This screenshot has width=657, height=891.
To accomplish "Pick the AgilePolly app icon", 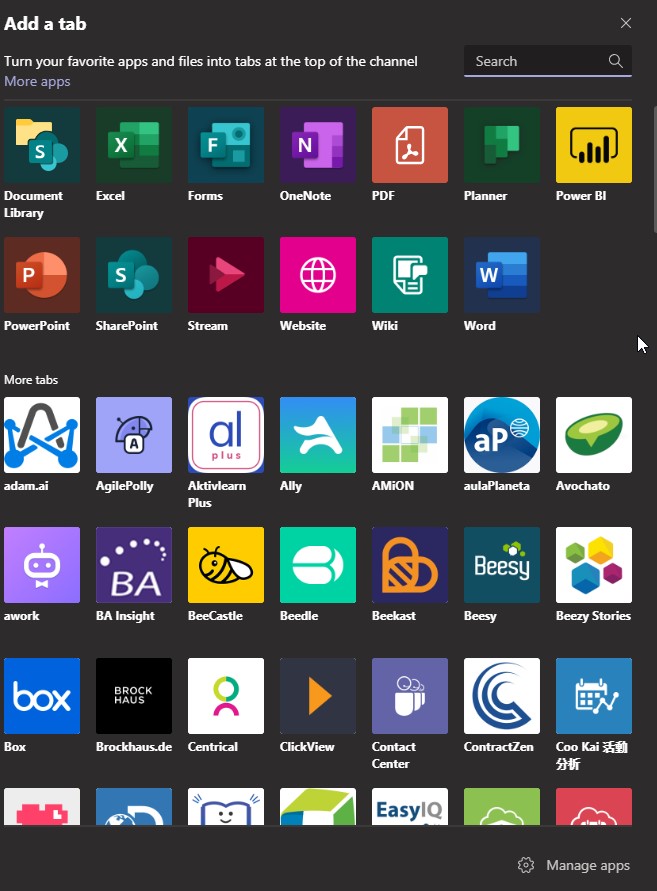I will 134,435.
